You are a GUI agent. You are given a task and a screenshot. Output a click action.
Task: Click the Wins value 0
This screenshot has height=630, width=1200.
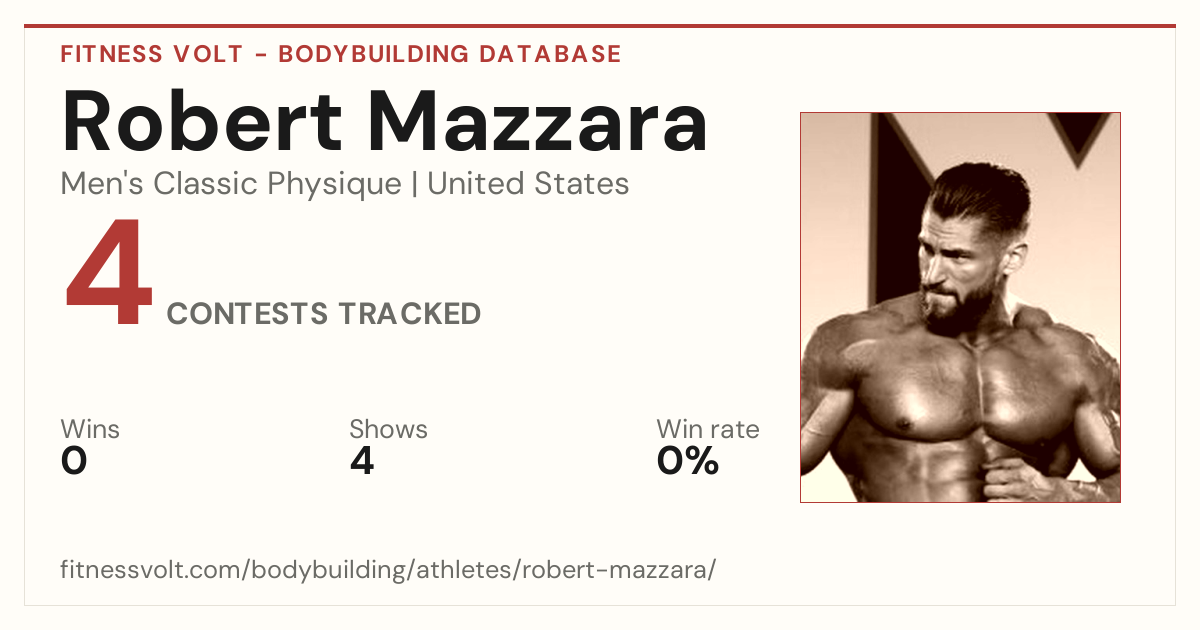point(74,461)
